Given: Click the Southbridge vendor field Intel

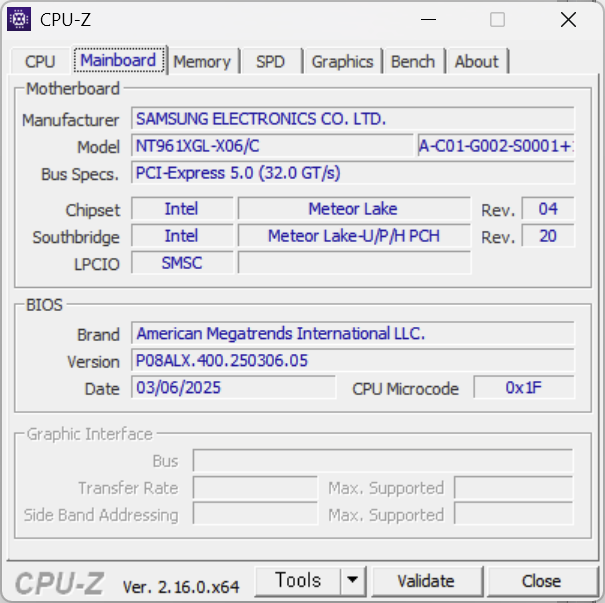Looking at the screenshot, I should (x=182, y=236).
